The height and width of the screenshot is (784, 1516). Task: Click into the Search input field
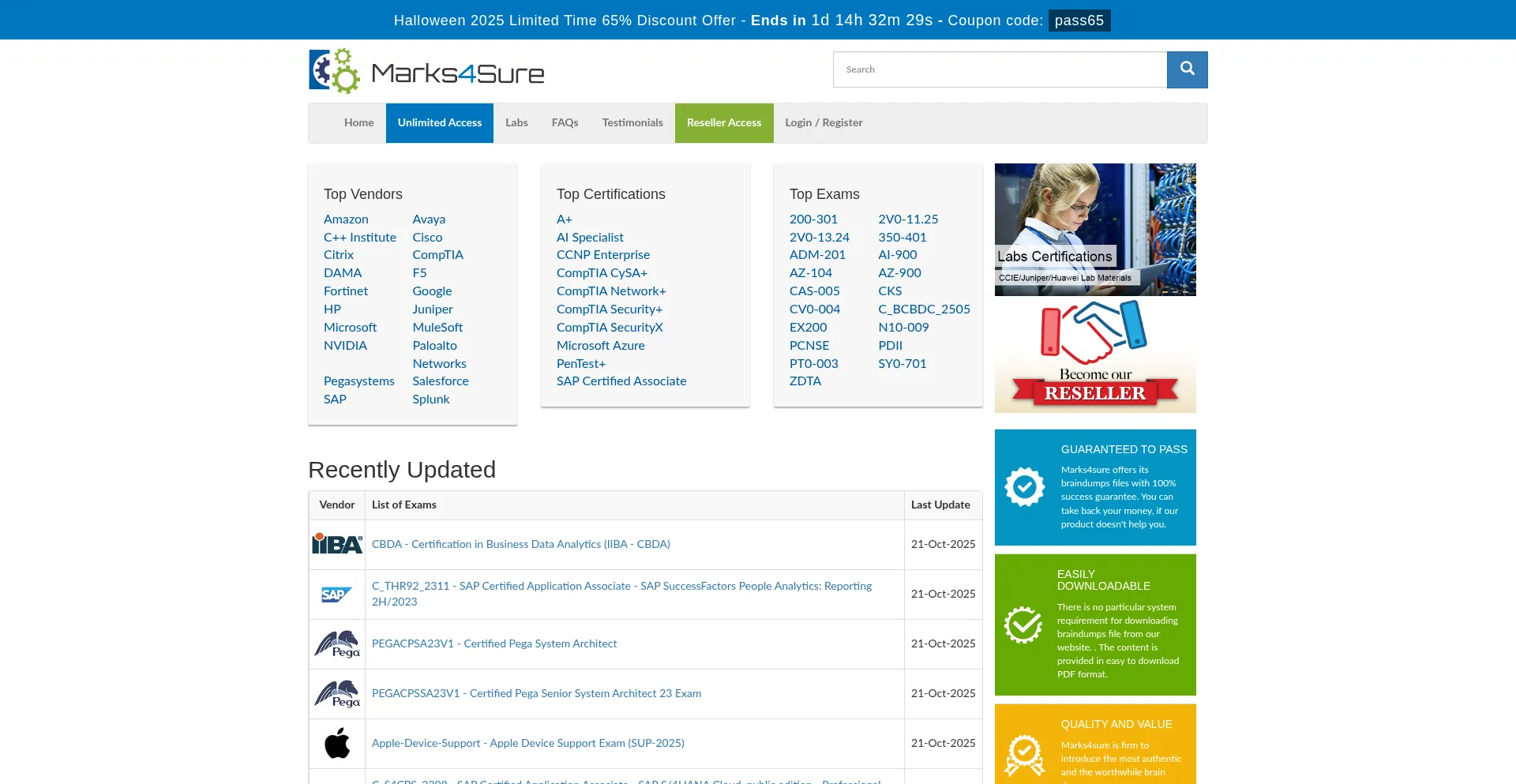pyautogui.click(x=999, y=69)
